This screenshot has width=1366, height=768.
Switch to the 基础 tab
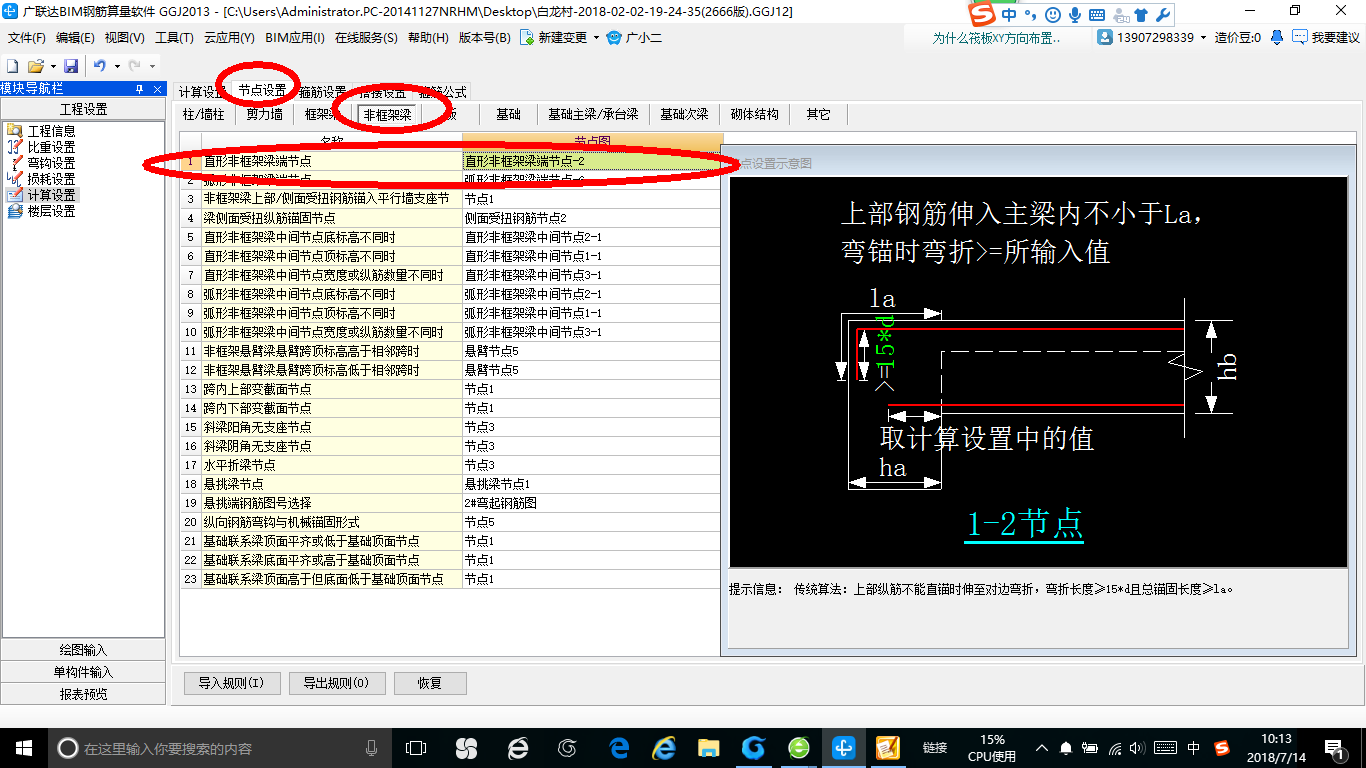pos(509,114)
